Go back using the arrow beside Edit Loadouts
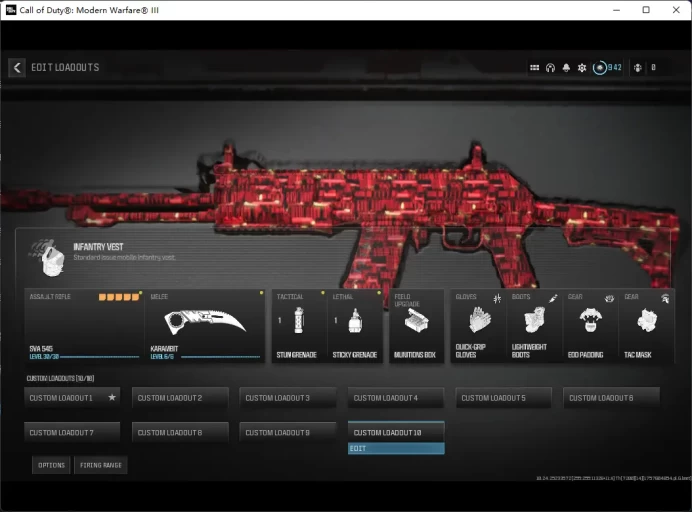692x512 pixels. tap(17, 68)
